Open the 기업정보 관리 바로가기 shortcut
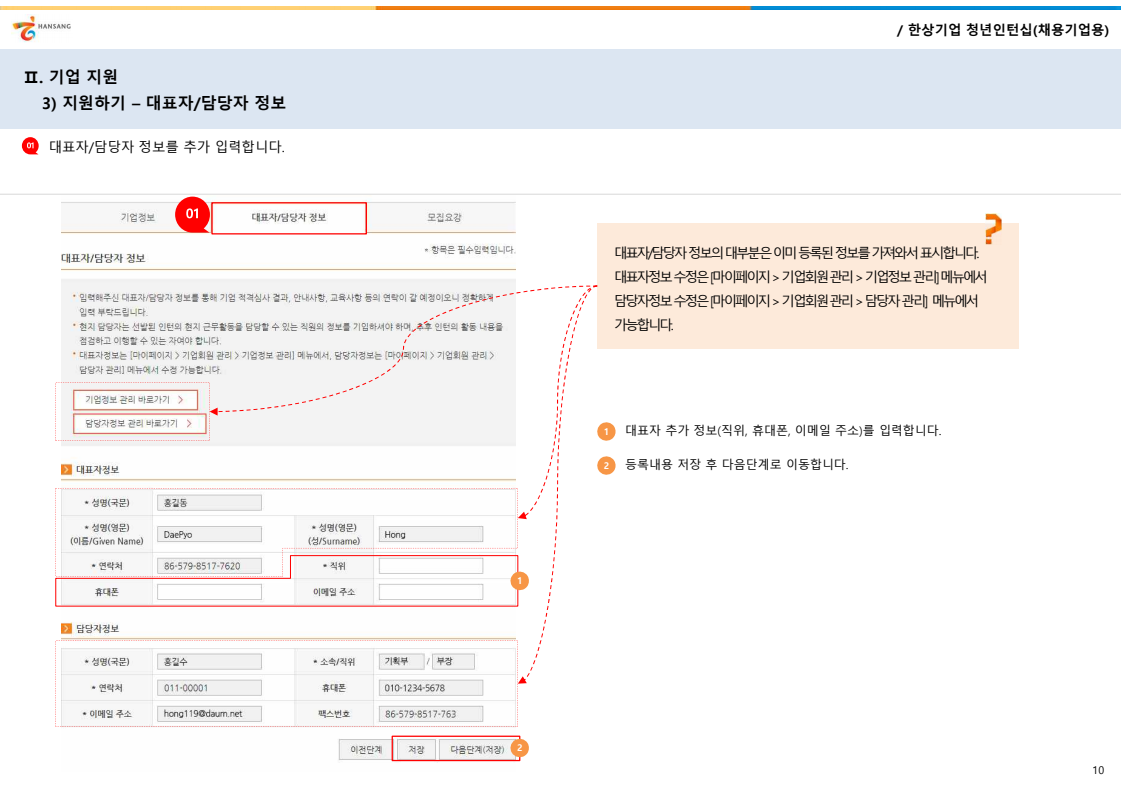Image resolution: width=1121 pixels, height=793 pixels. (135, 399)
